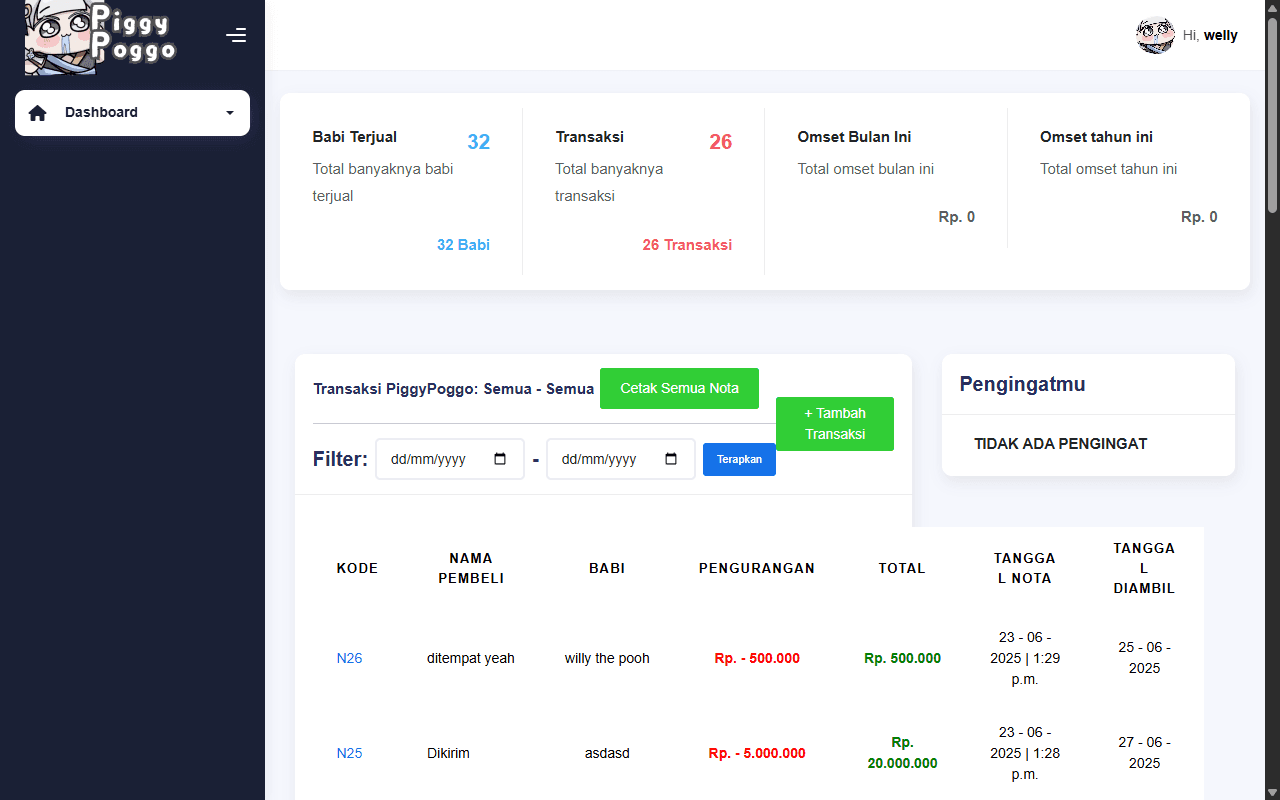Click the Transaksi card title
This screenshot has width=1280, height=800.
[x=590, y=137]
